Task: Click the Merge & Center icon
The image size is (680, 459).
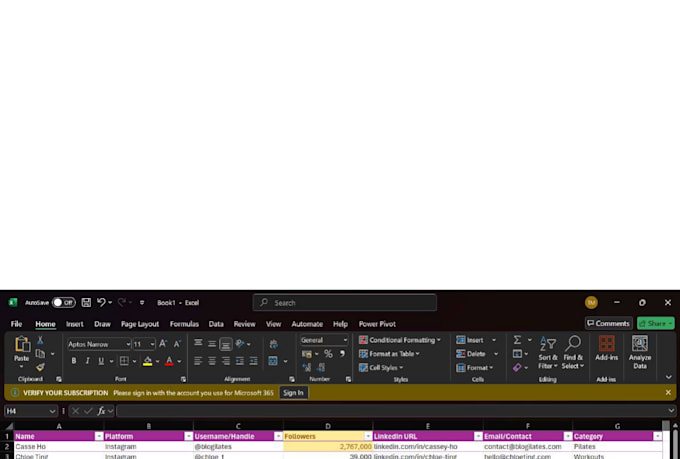Action: click(x=273, y=361)
